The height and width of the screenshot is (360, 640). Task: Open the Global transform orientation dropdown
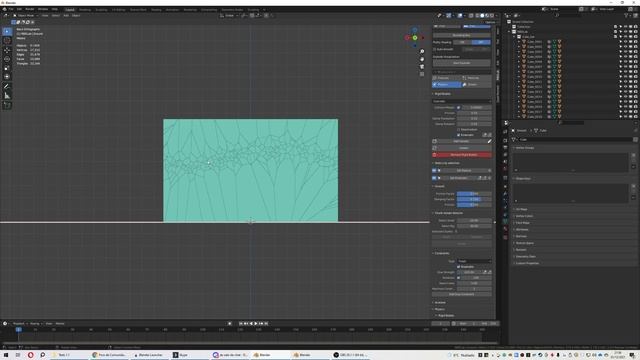[229, 16]
